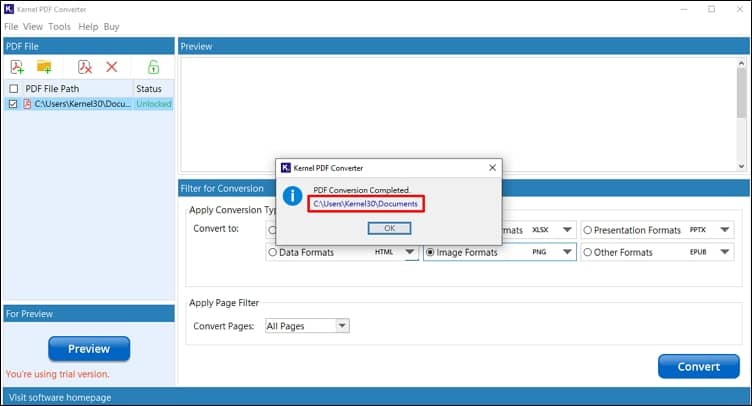The height and width of the screenshot is (406, 752).
Task: Click the C:\Users\Kernel30\Docu... file path
Action: [82, 104]
